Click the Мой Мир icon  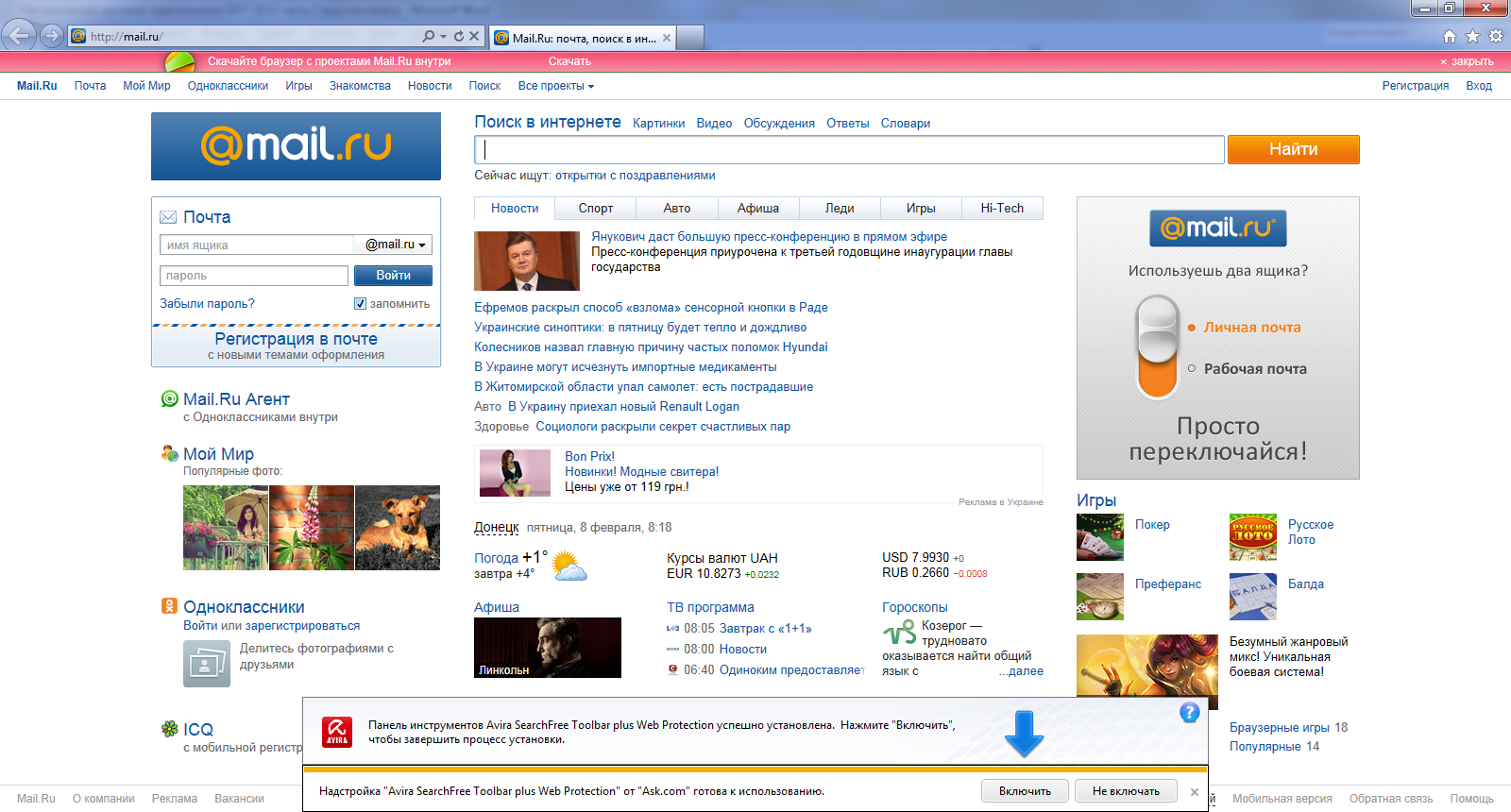pyautogui.click(x=169, y=453)
